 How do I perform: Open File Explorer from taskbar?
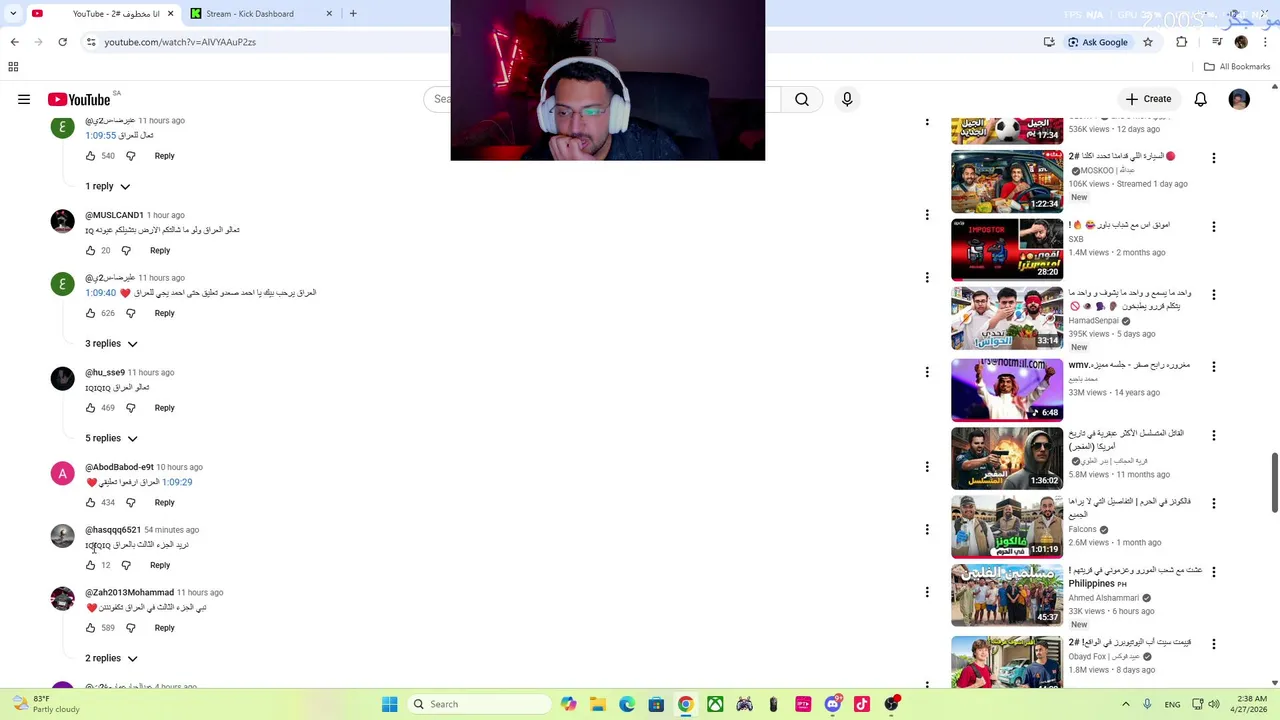coord(598,704)
